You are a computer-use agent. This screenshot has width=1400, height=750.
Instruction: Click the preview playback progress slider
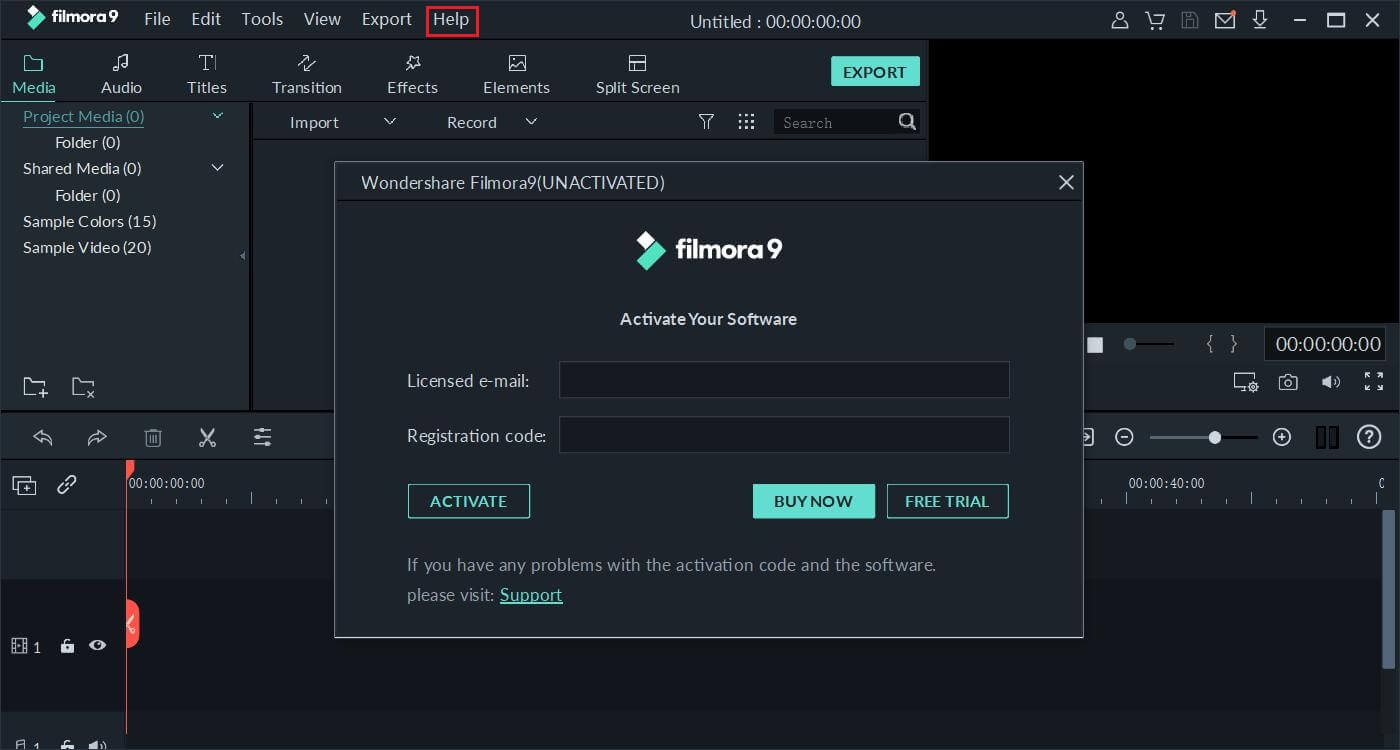(x=1149, y=344)
